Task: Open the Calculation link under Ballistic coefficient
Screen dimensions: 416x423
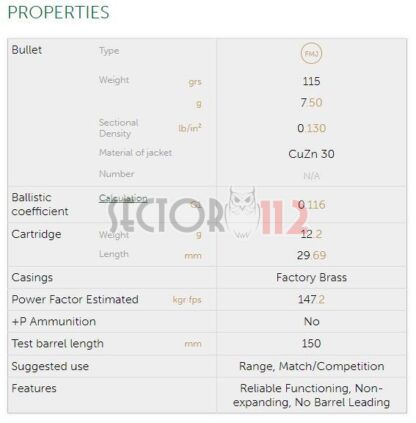Action: 123,198
